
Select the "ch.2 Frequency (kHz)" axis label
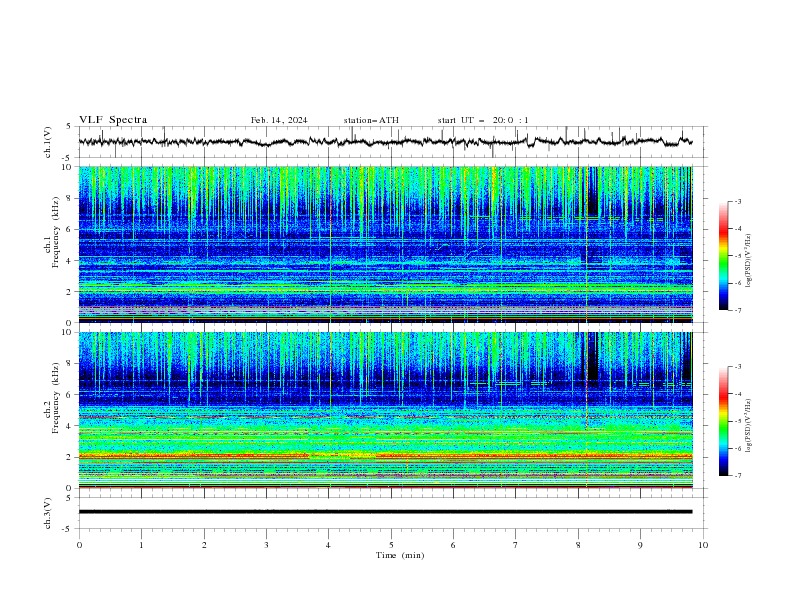[x=52, y=398]
